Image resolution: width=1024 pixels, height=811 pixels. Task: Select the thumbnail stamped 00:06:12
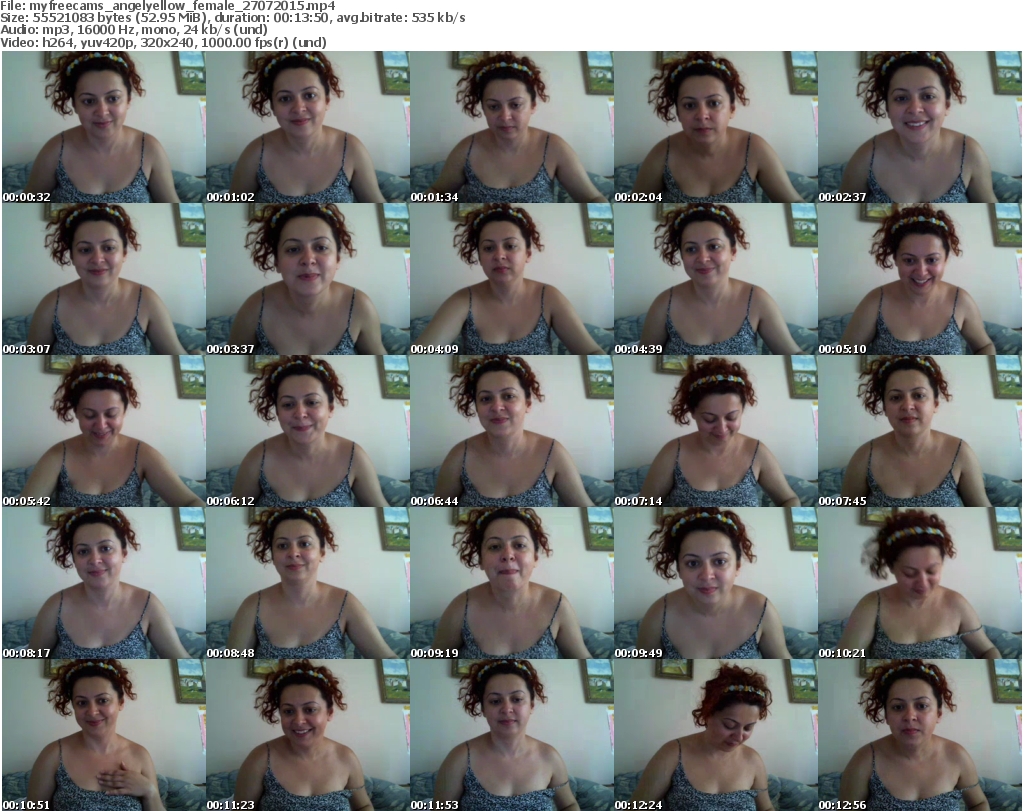point(308,431)
